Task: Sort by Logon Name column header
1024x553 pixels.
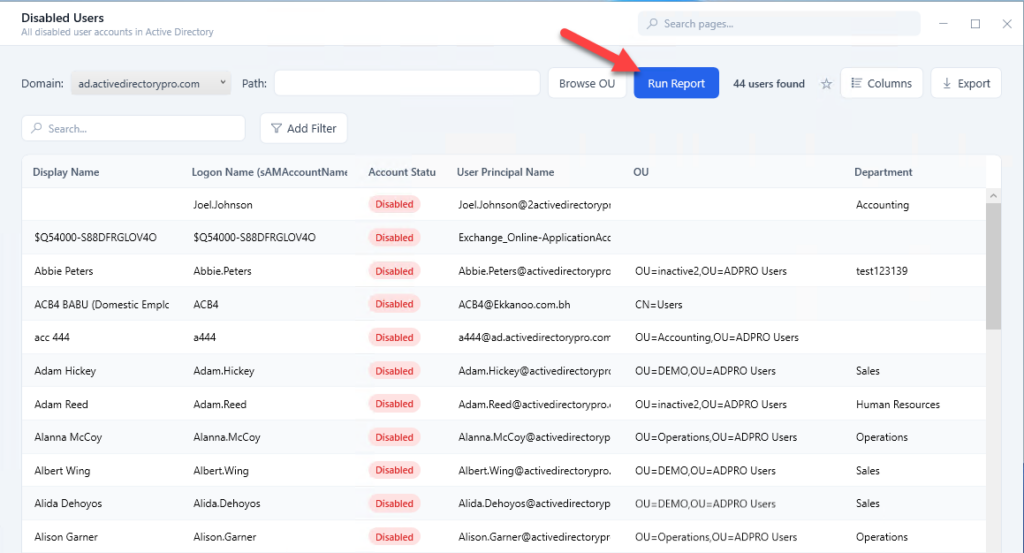Action: [x=269, y=172]
